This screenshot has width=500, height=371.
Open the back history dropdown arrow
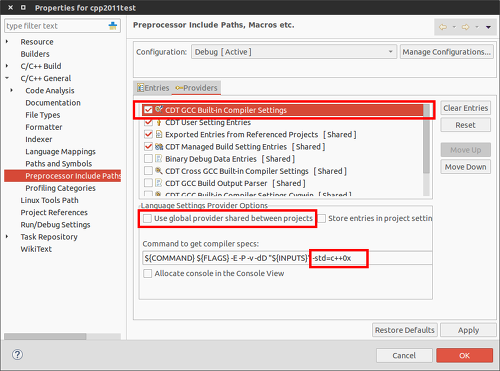454,27
